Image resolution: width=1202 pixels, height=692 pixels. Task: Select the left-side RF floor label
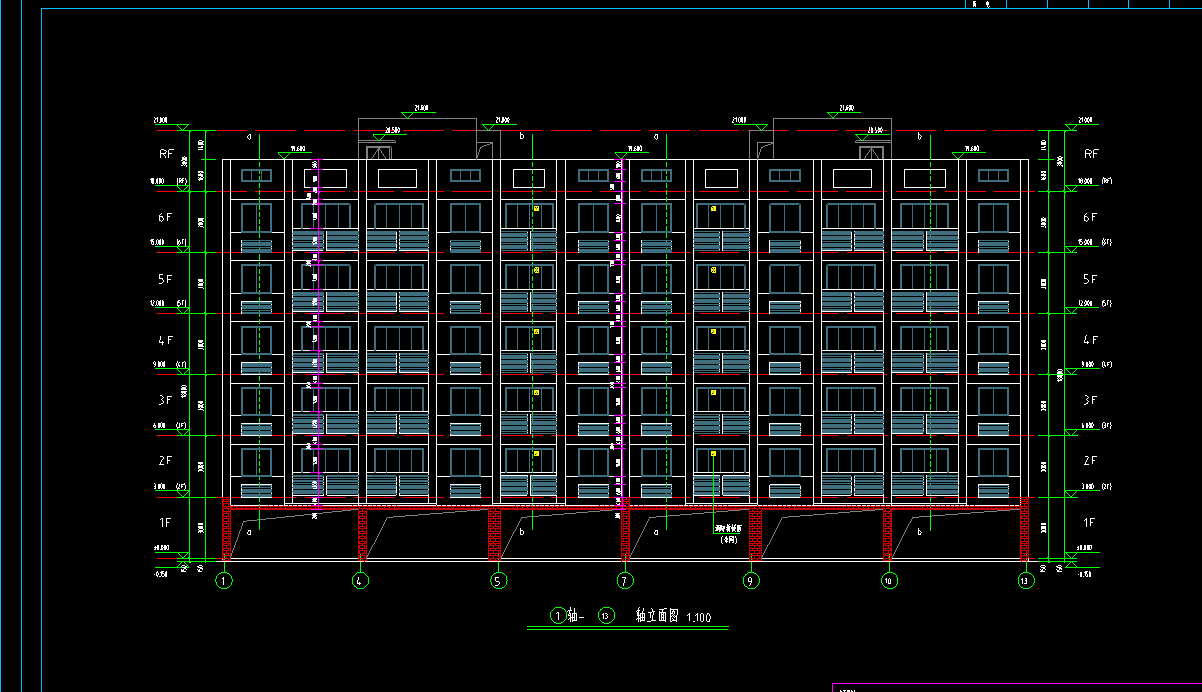point(167,155)
